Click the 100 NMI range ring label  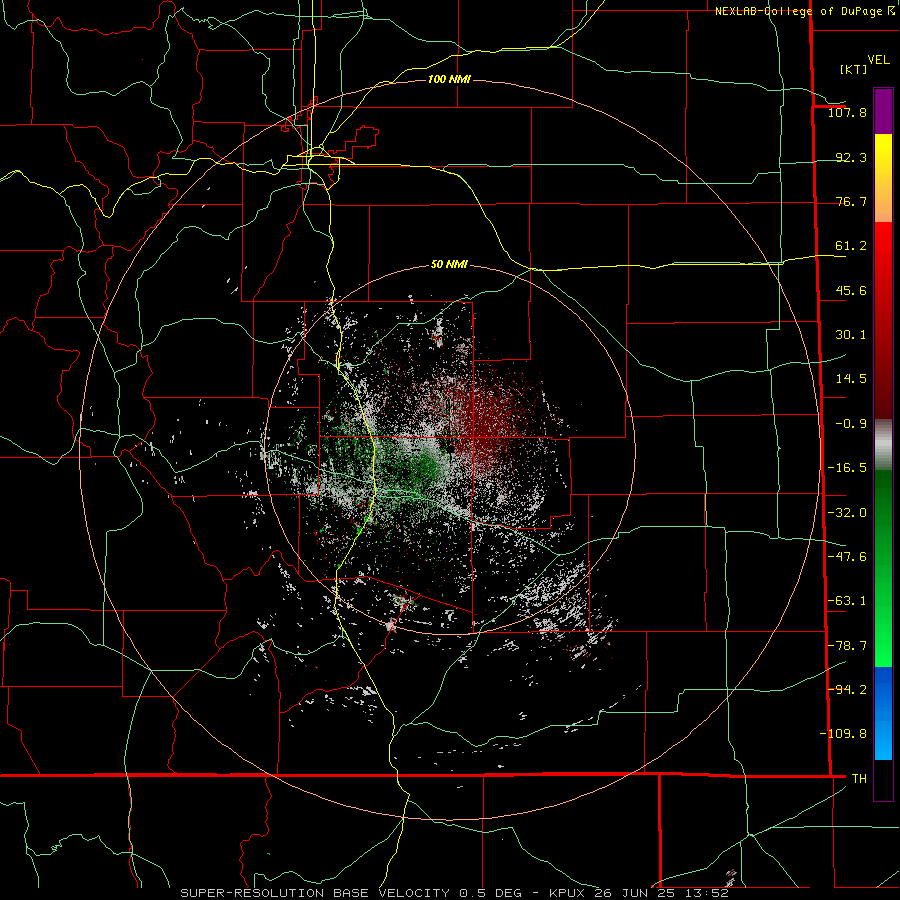pos(449,79)
